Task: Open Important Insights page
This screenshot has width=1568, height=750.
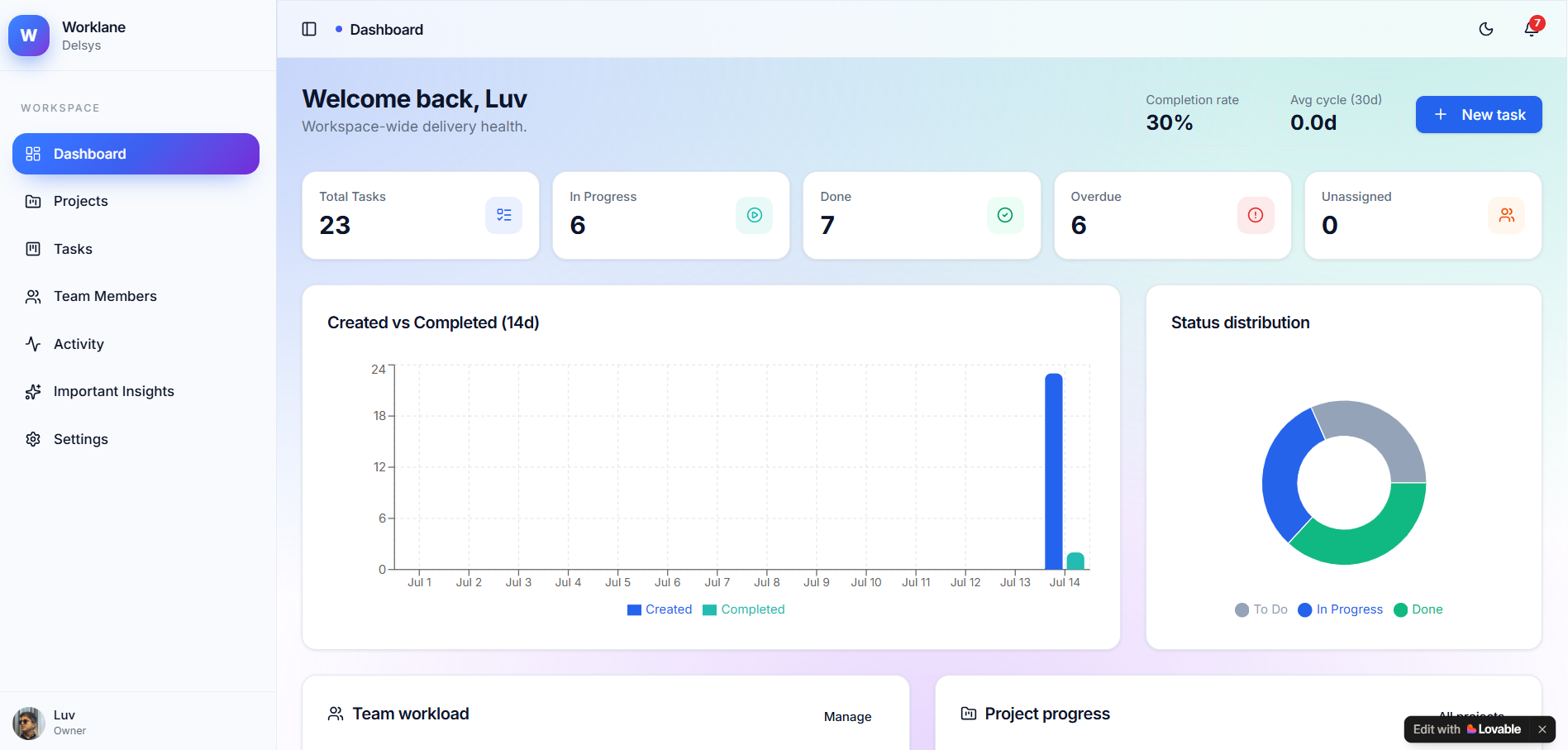Action: (x=136, y=391)
